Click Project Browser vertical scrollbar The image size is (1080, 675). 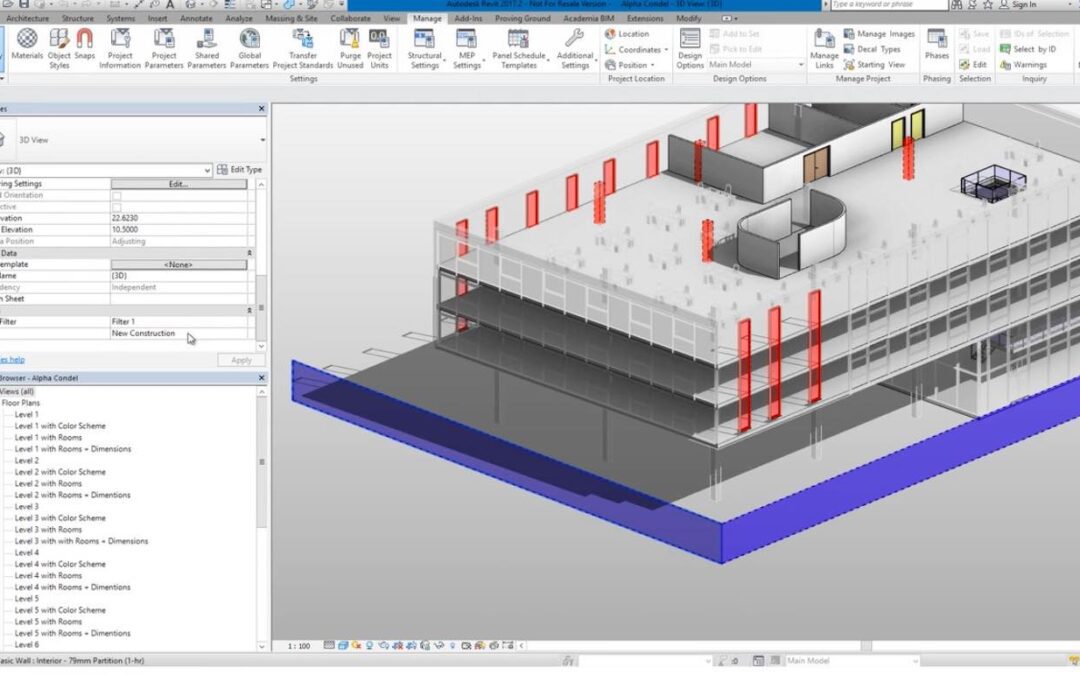pyautogui.click(x=261, y=461)
